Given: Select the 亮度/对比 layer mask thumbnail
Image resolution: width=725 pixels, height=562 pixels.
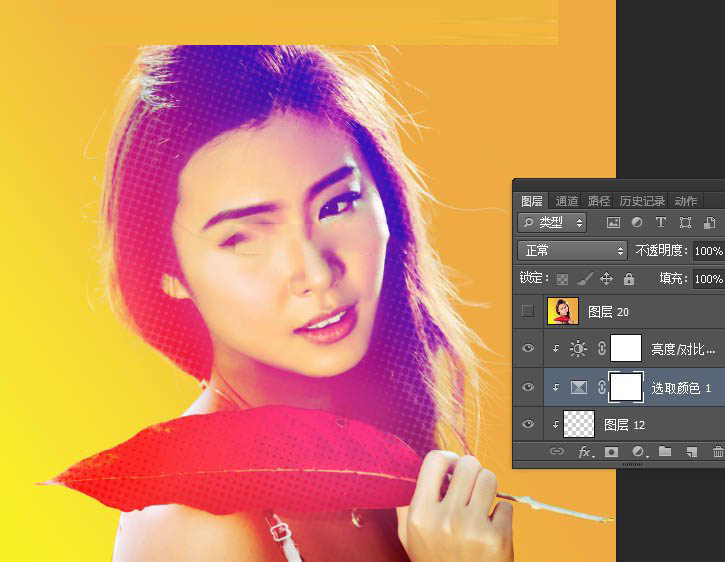Looking at the screenshot, I should [x=626, y=348].
